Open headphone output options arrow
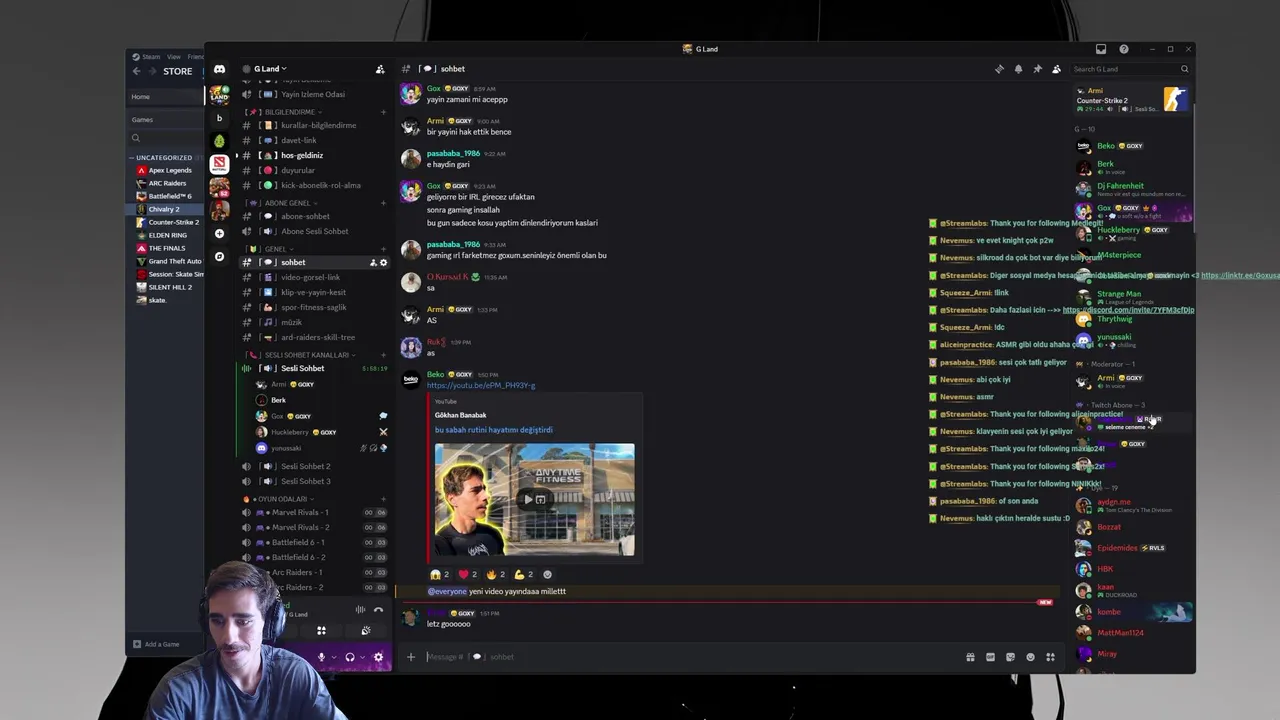The image size is (1280, 720). [x=362, y=657]
